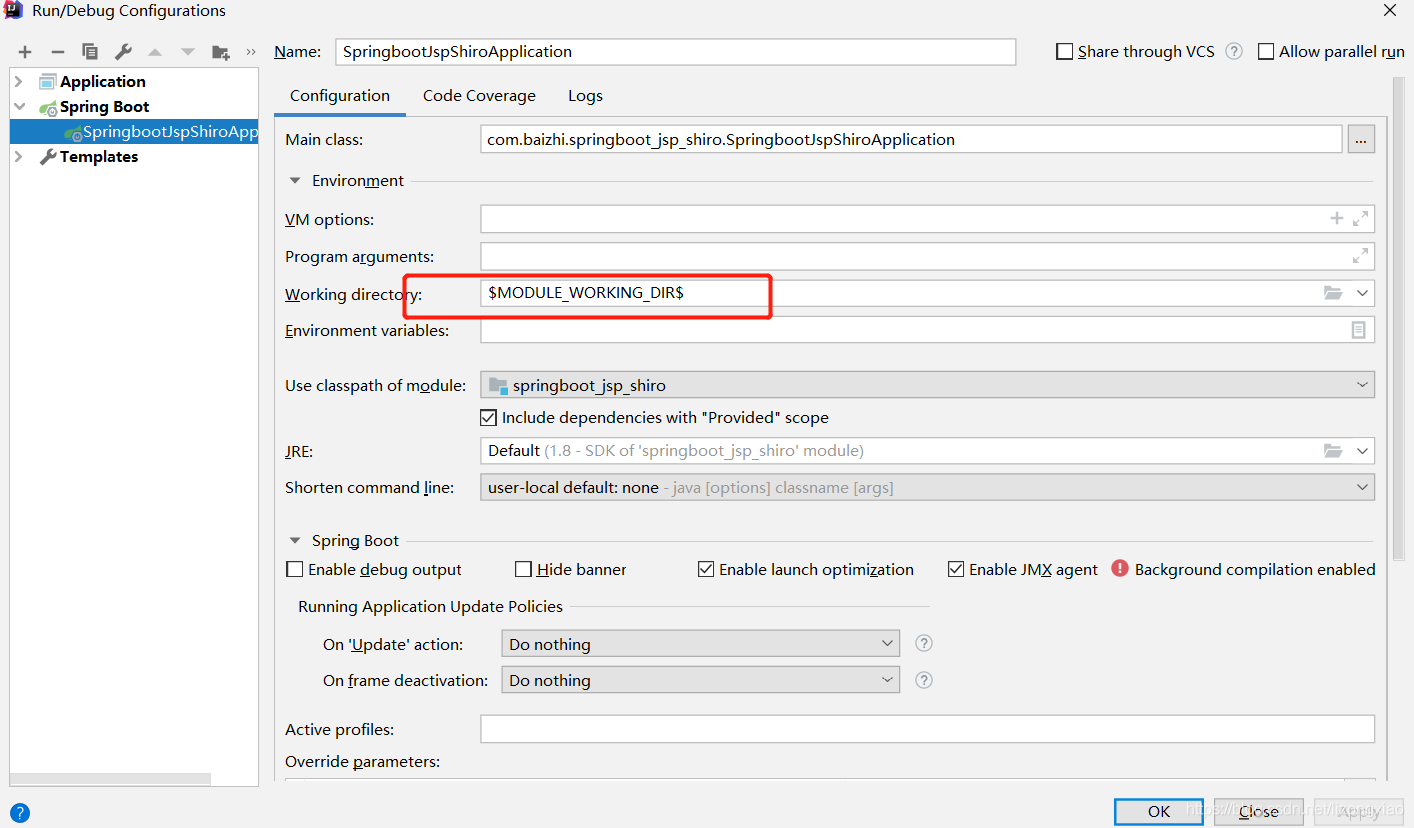Click the red background compilation warning icon
Viewport: 1414px width, 828px height.
pyautogui.click(x=1119, y=569)
